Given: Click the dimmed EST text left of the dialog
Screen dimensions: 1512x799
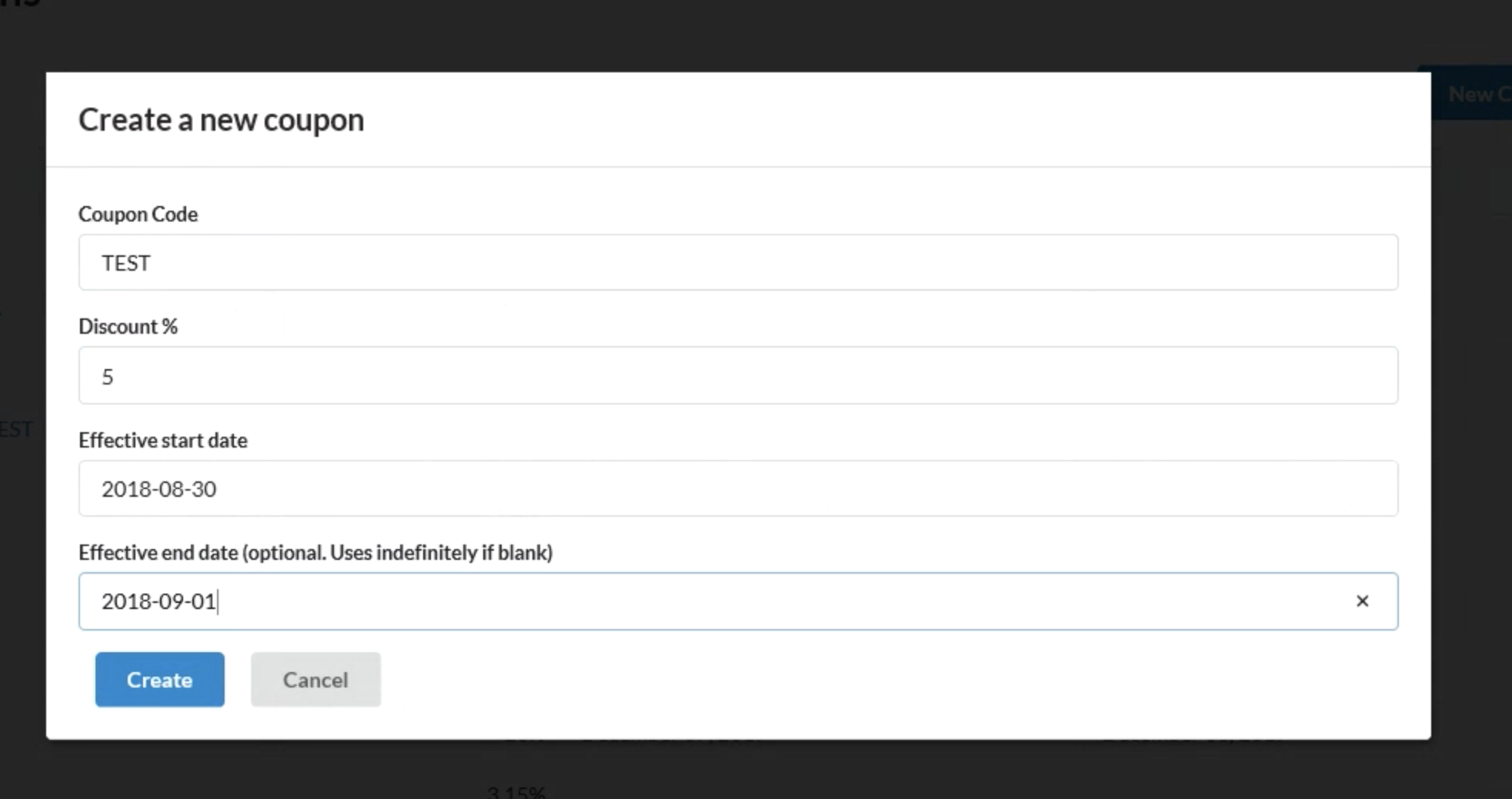Looking at the screenshot, I should point(17,429).
